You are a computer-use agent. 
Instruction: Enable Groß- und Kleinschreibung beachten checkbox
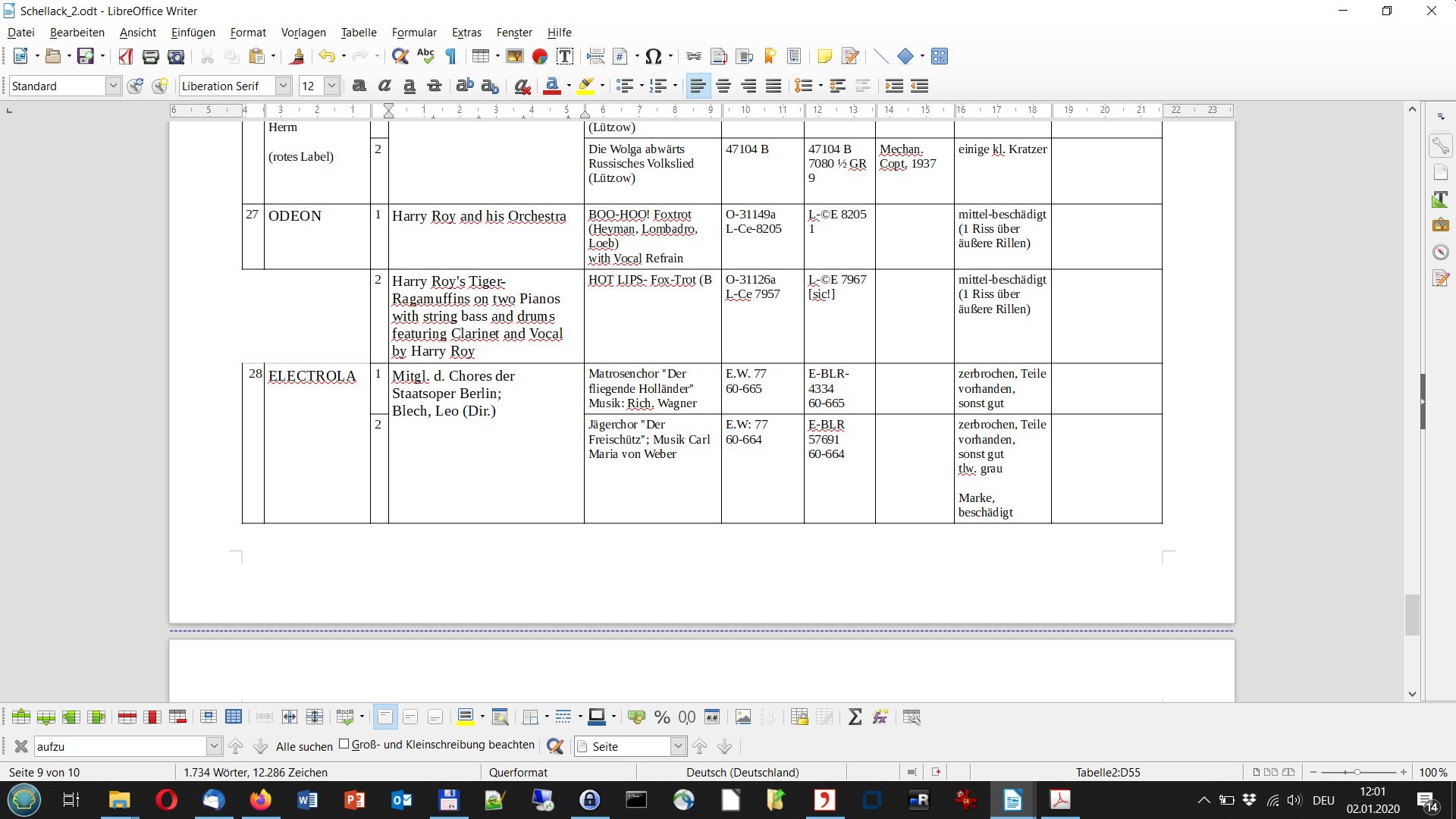(x=344, y=744)
